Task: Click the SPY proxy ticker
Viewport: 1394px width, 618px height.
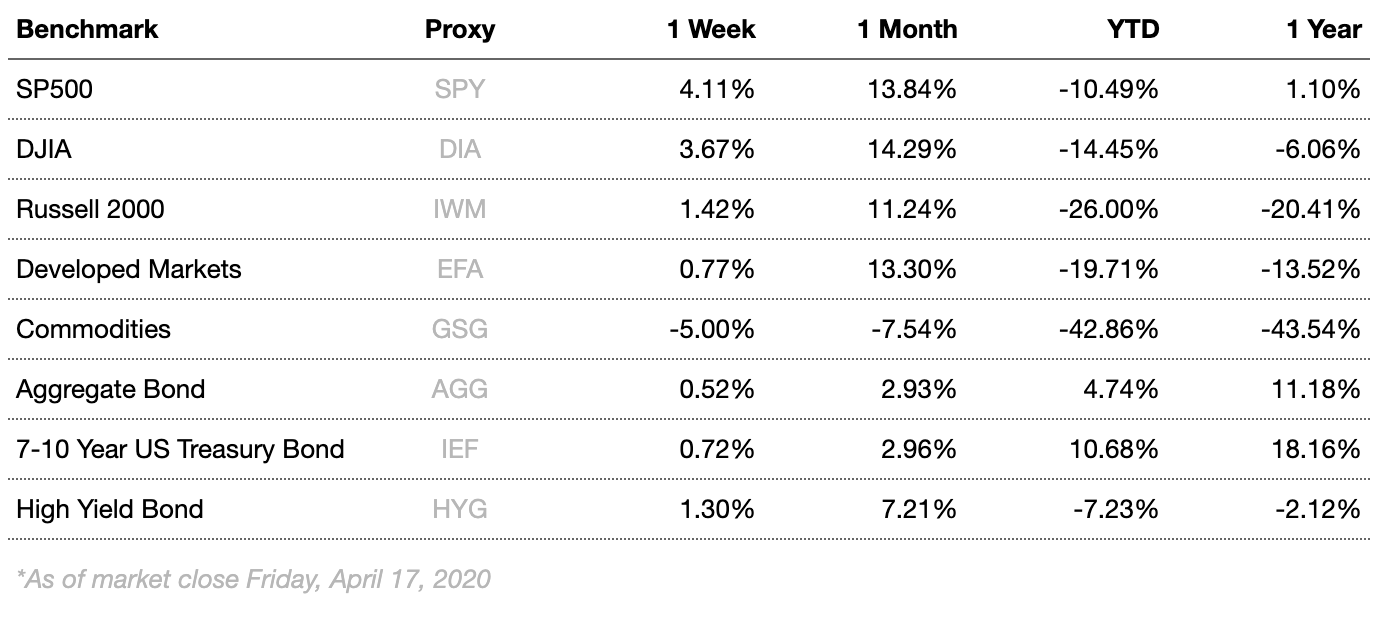Action: (459, 89)
